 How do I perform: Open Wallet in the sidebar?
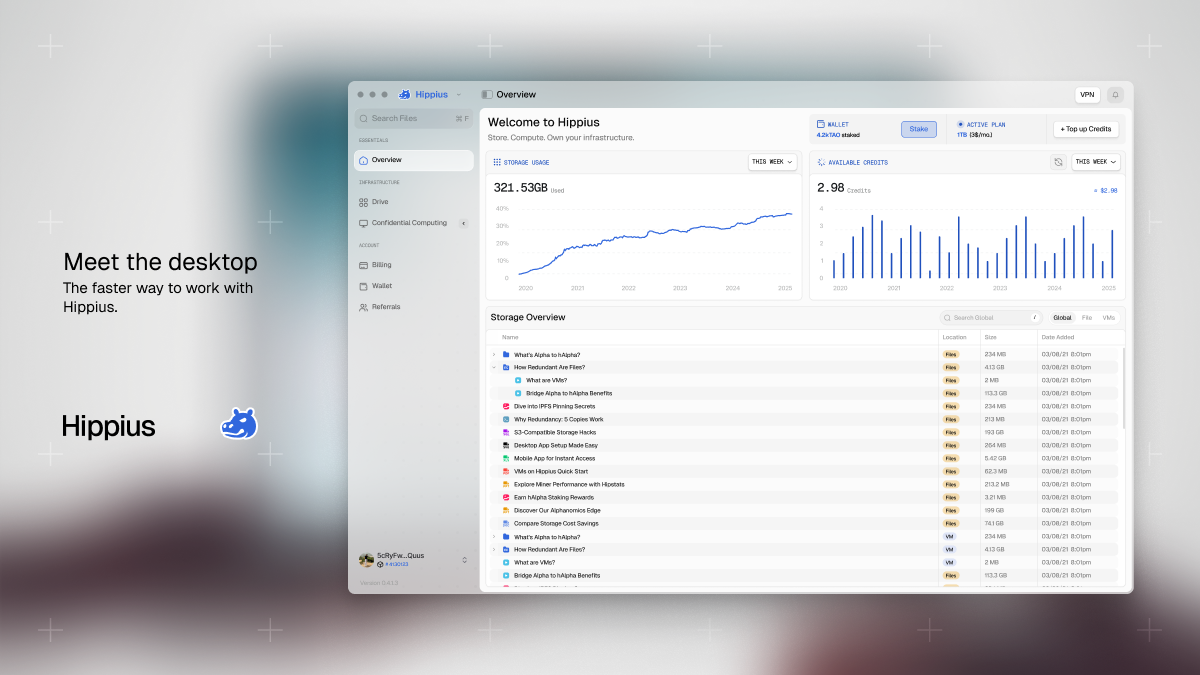click(382, 286)
